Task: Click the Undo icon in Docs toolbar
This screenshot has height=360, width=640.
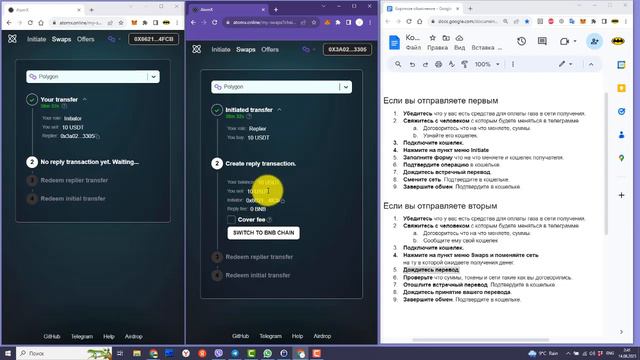Action: click(412, 64)
